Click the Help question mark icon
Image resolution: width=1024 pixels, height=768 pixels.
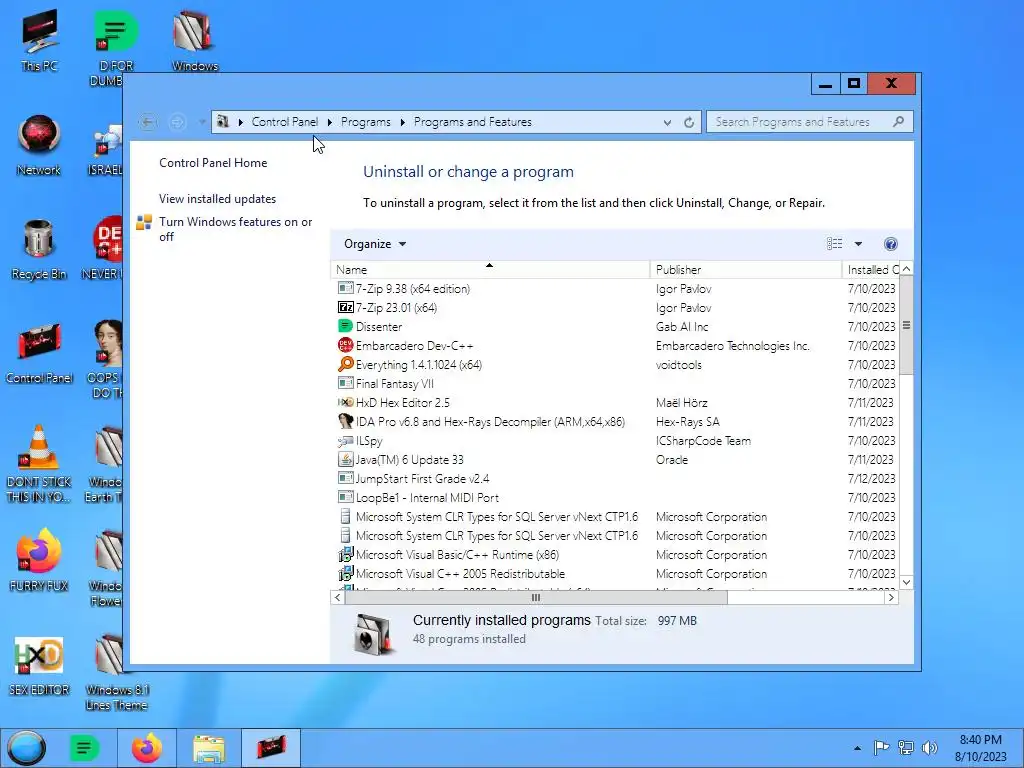[890, 244]
